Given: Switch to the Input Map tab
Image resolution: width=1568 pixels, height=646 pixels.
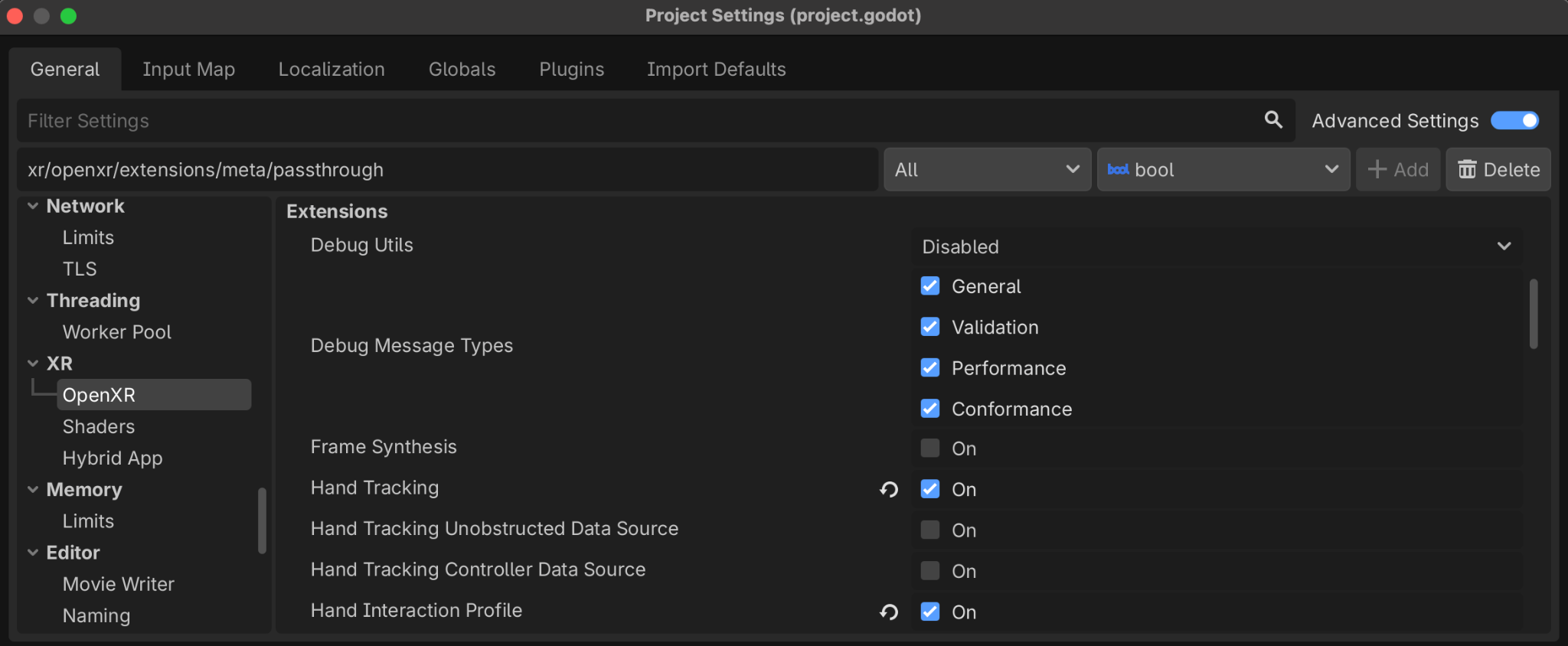Looking at the screenshot, I should (x=188, y=69).
